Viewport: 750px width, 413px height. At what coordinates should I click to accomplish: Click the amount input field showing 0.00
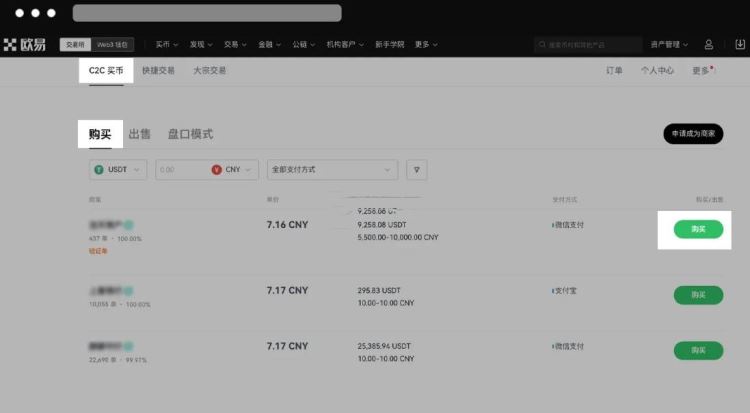click(181, 170)
